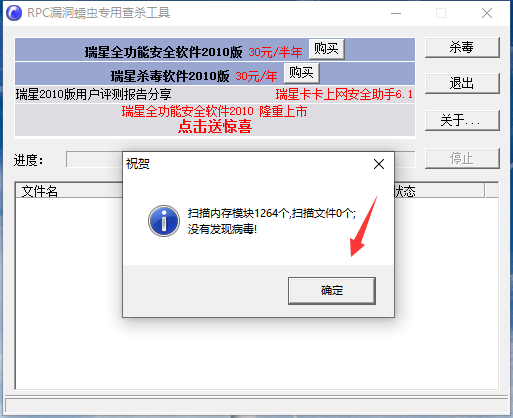
Task: Click the disabled 停止 button
Action: [462, 158]
